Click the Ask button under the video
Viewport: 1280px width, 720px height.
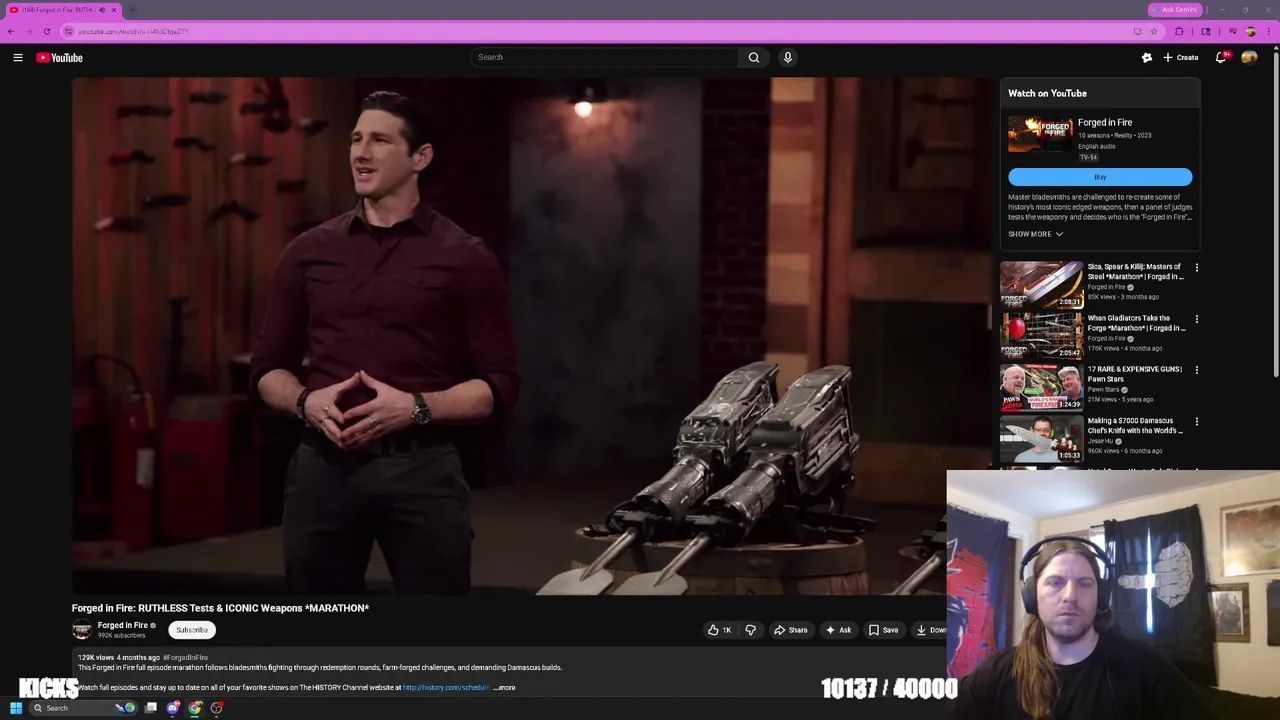tap(838, 630)
